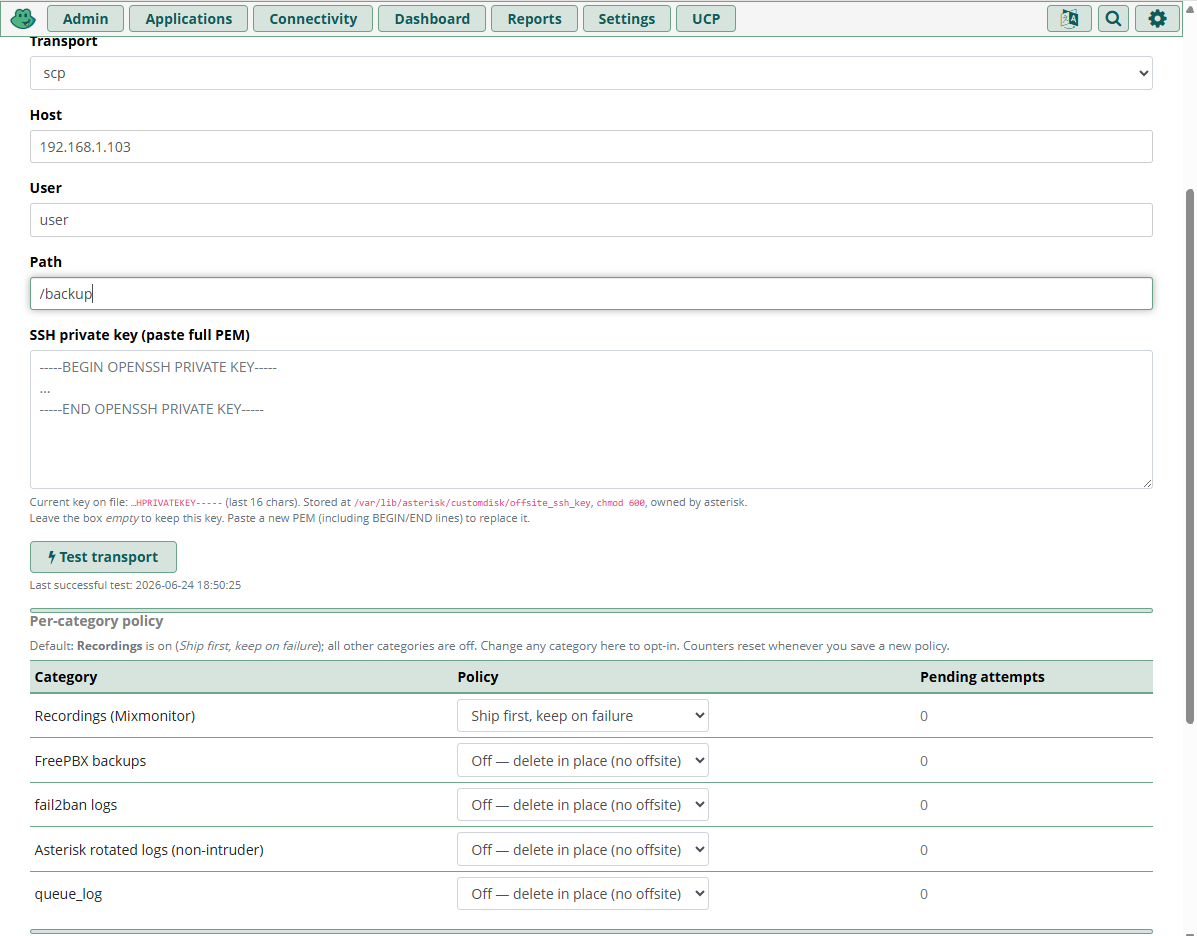This screenshot has height=936, width=1197.
Task: Click the SSH private key text area
Action: click(591, 419)
